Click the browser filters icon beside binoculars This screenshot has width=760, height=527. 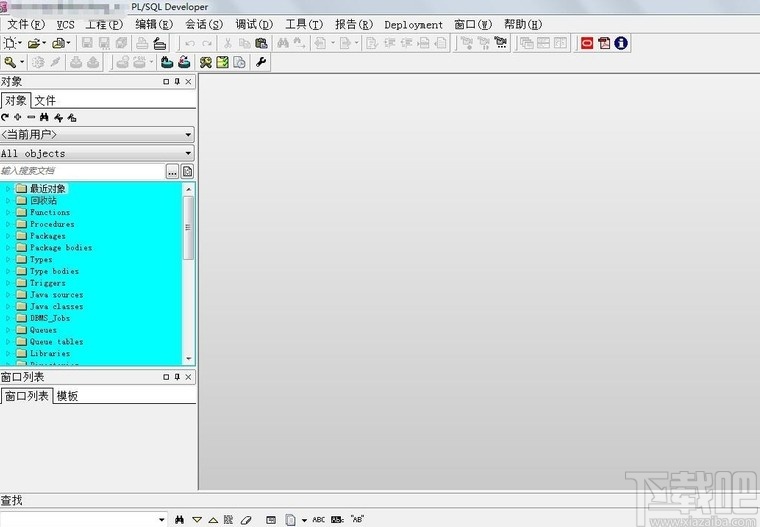[x=58, y=117]
